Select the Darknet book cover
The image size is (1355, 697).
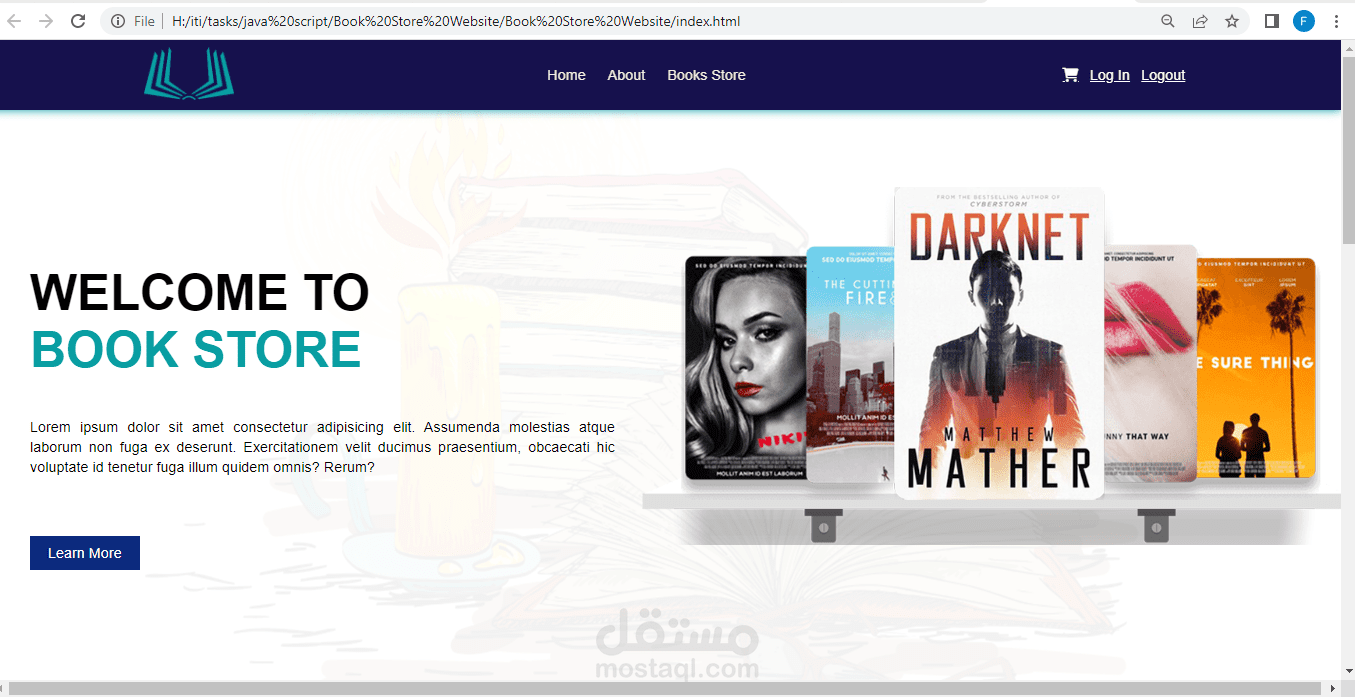click(x=999, y=343)
